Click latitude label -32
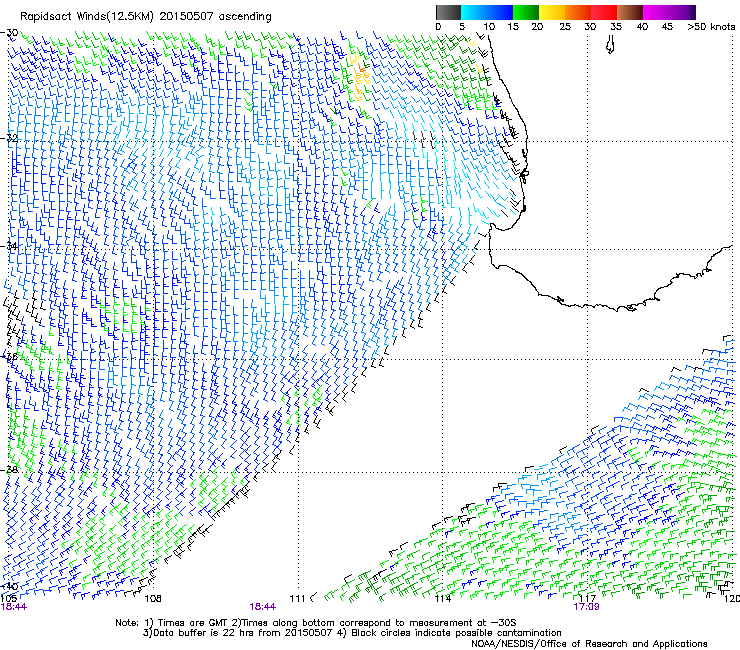The height and width of the screenshot is (650, 740). coord(10,138)
